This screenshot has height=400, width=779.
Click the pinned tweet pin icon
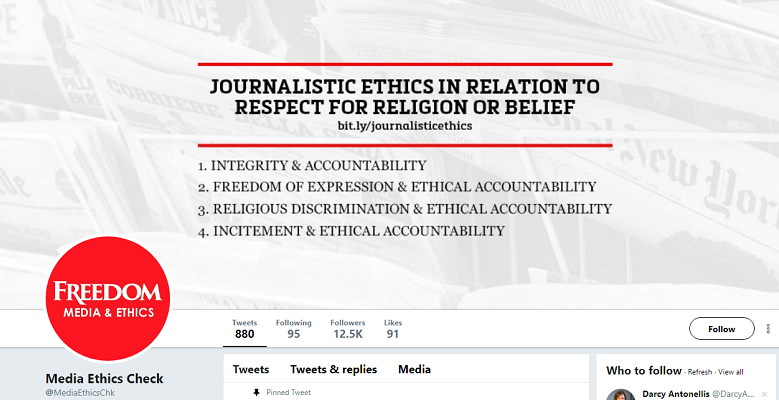[x=256, y=393]
